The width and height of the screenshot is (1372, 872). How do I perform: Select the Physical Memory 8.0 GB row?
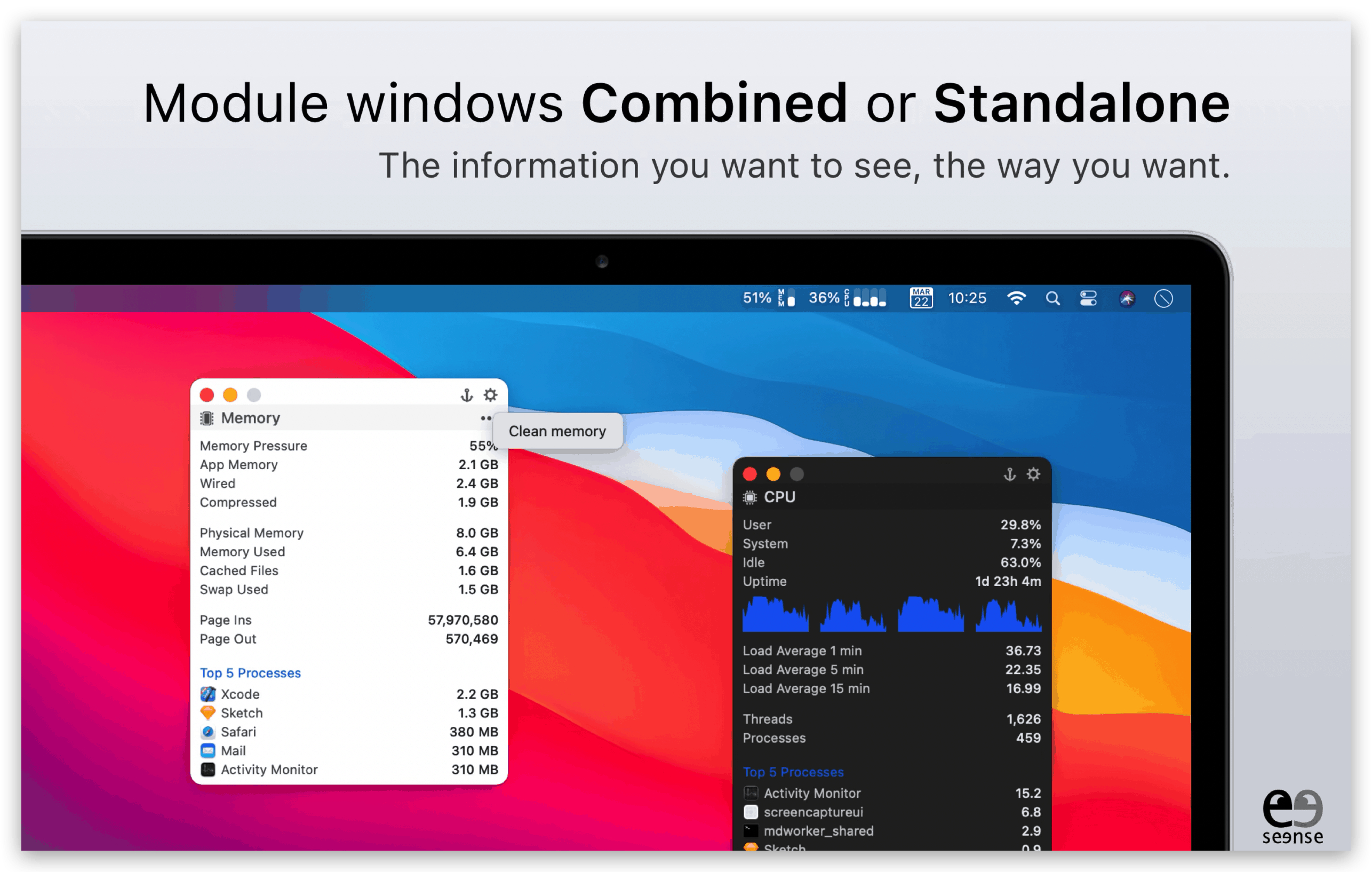[349, 533]
